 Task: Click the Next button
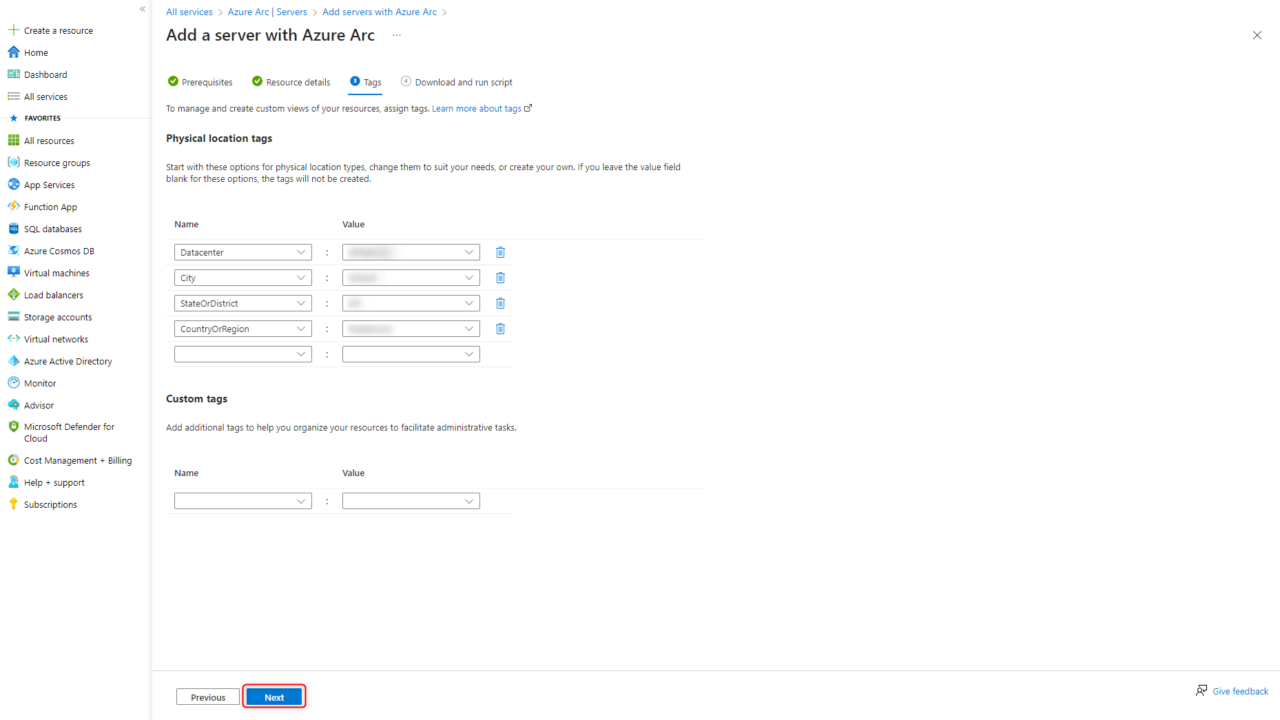[274, 697]
